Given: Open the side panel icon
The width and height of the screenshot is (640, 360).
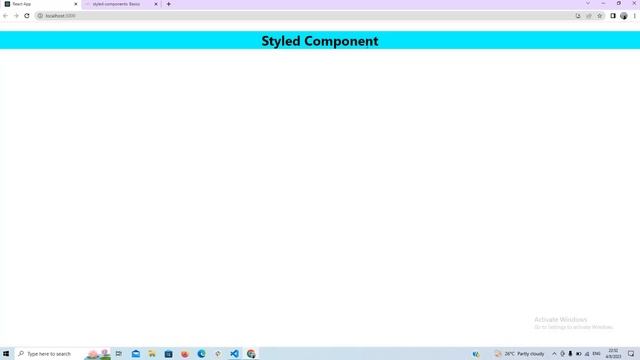Looking at the screenshot, I should click(613, 16).
